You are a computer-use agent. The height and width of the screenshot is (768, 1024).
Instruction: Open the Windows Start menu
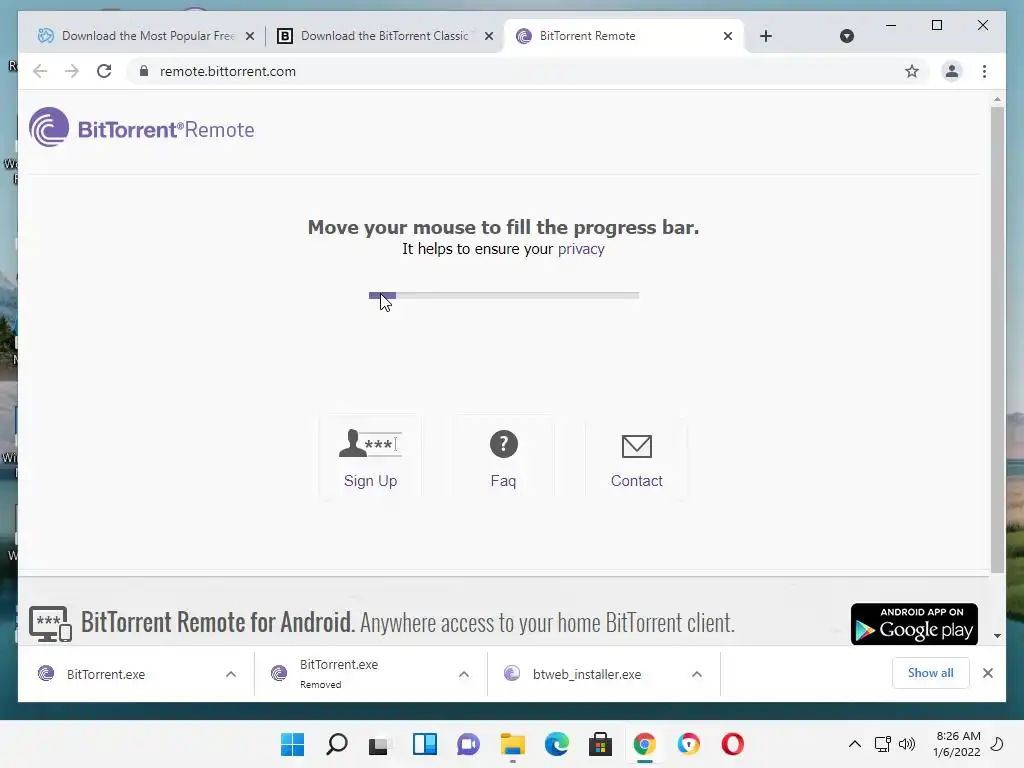(292, 744)
